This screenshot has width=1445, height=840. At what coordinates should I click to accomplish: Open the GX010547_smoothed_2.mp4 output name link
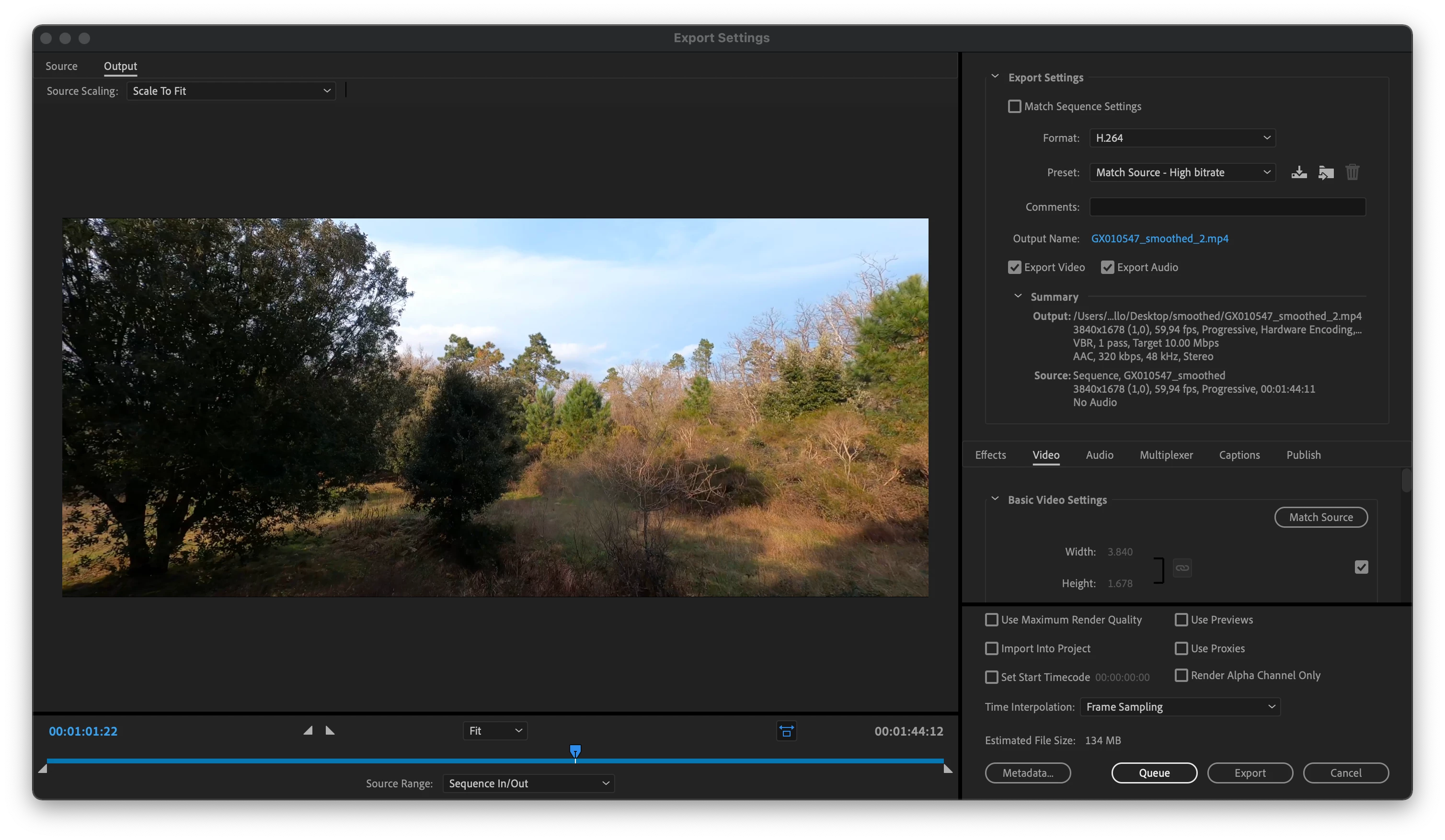tap(1159, 238)
